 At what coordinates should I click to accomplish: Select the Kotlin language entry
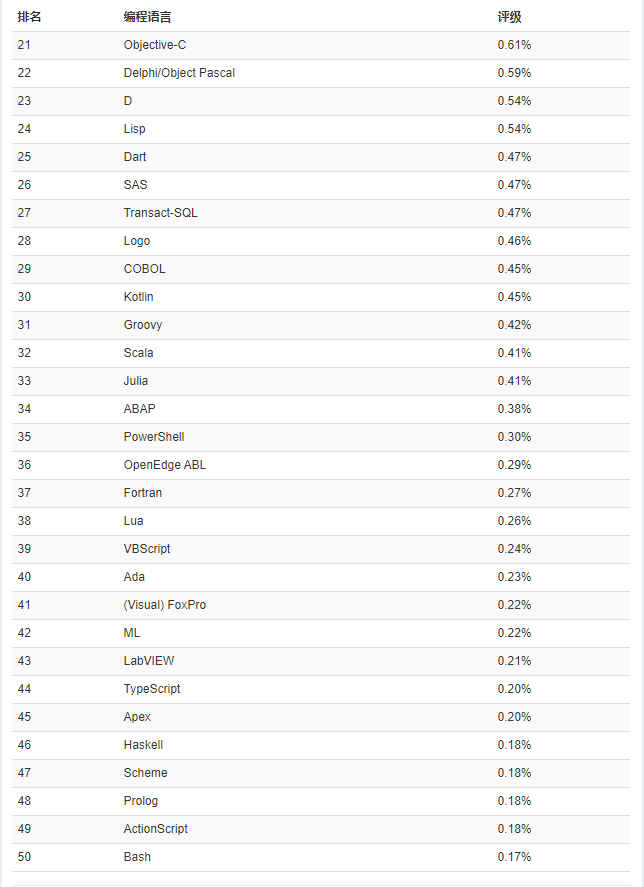click(x=138, y=297)
